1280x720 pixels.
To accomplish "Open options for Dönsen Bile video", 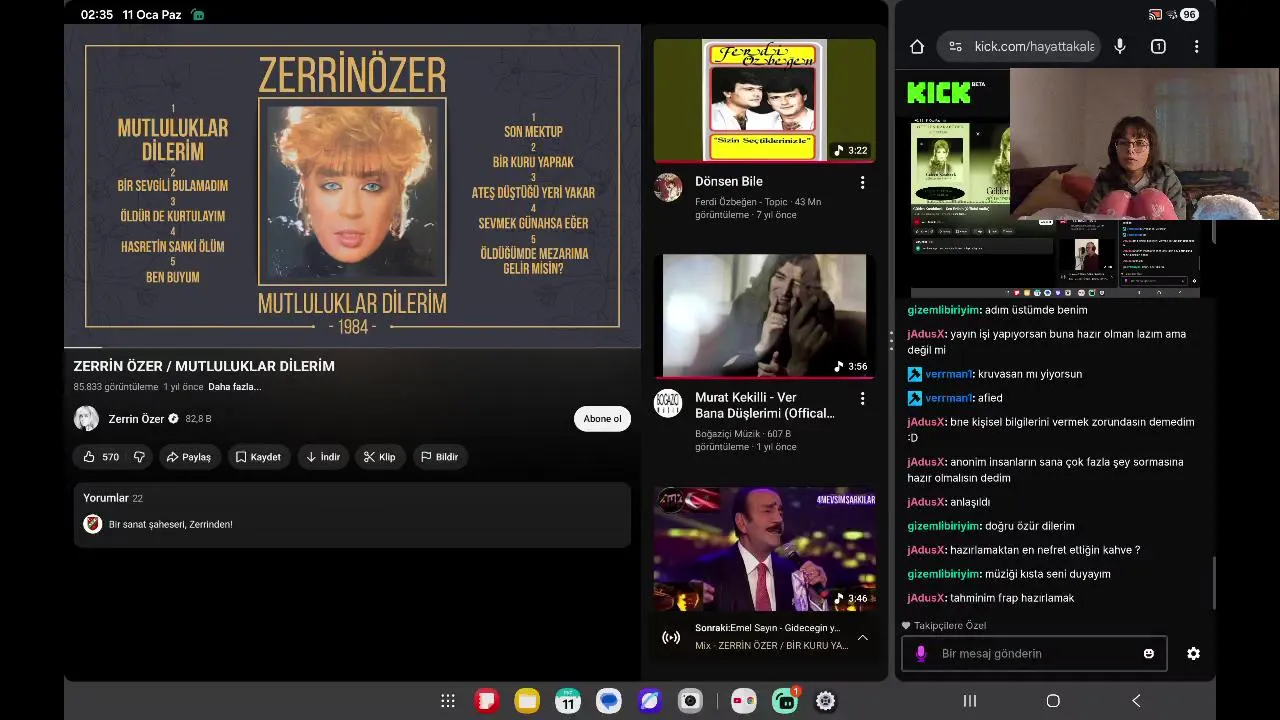I will (x=862, y=182).
